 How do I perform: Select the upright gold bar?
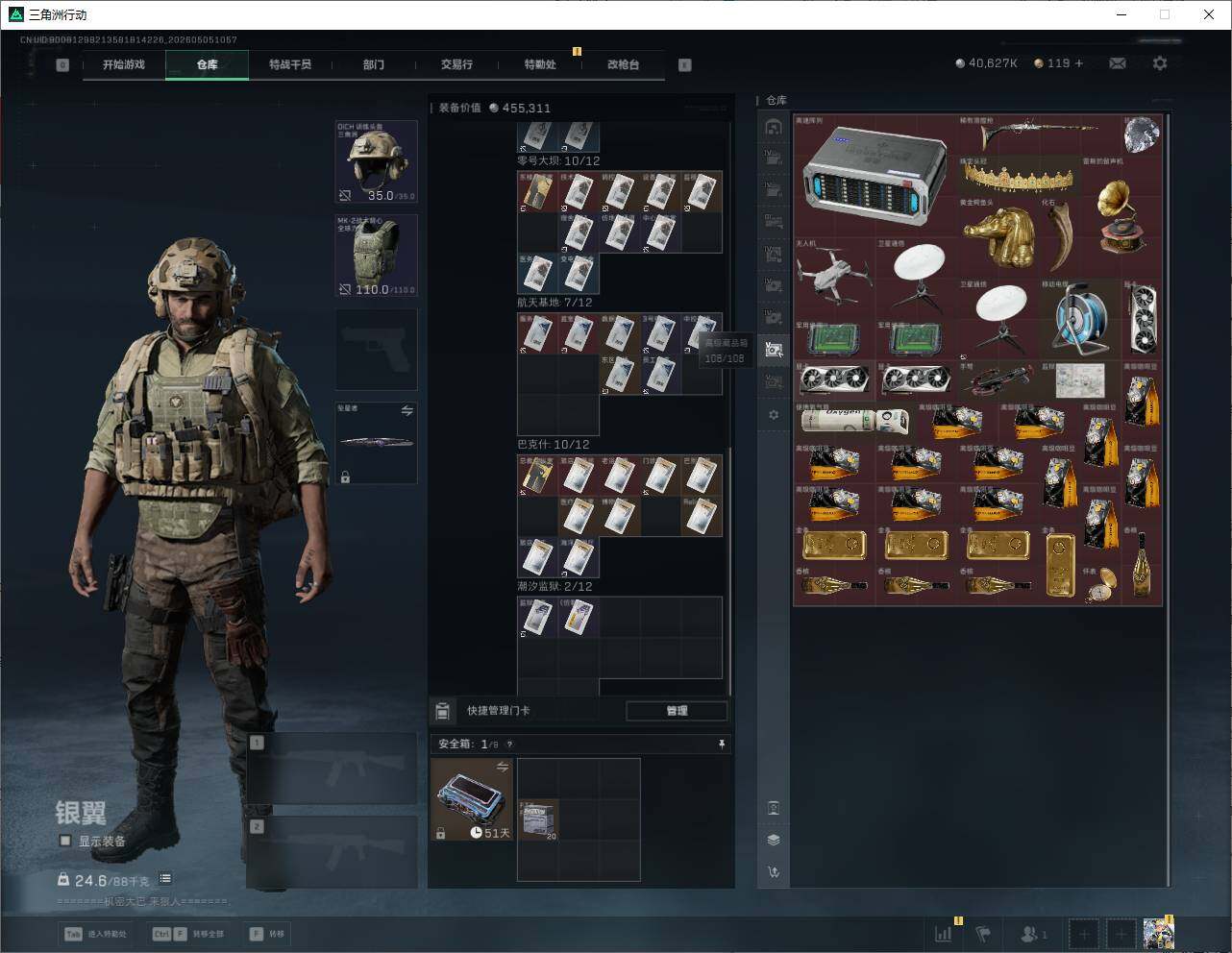tap(1060, 565)
